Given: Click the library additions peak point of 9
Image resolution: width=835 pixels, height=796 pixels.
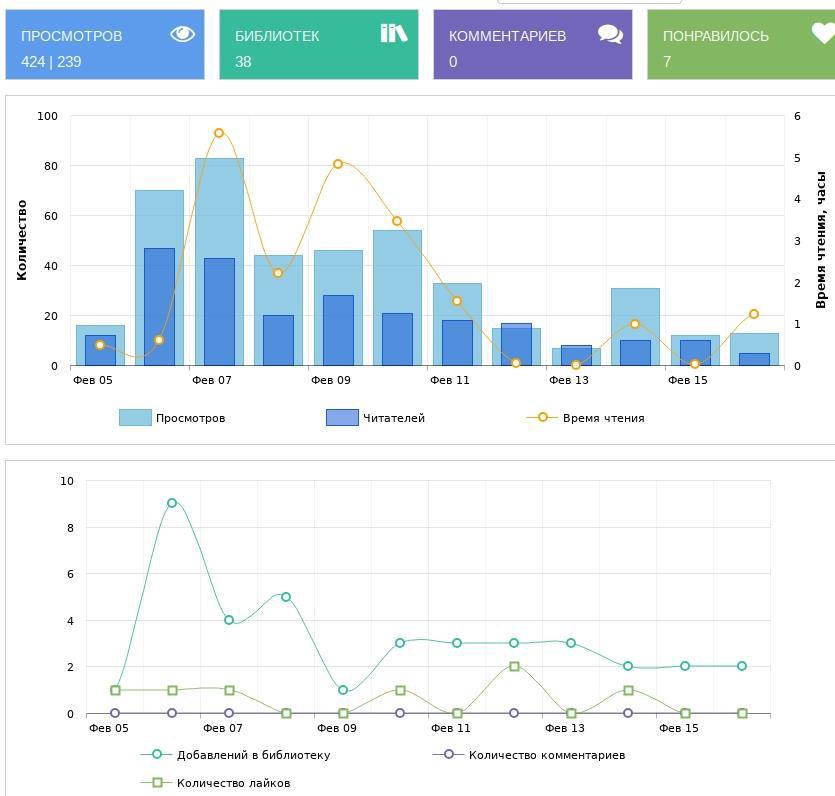Looking at the screenshot, I should (172, 503).
